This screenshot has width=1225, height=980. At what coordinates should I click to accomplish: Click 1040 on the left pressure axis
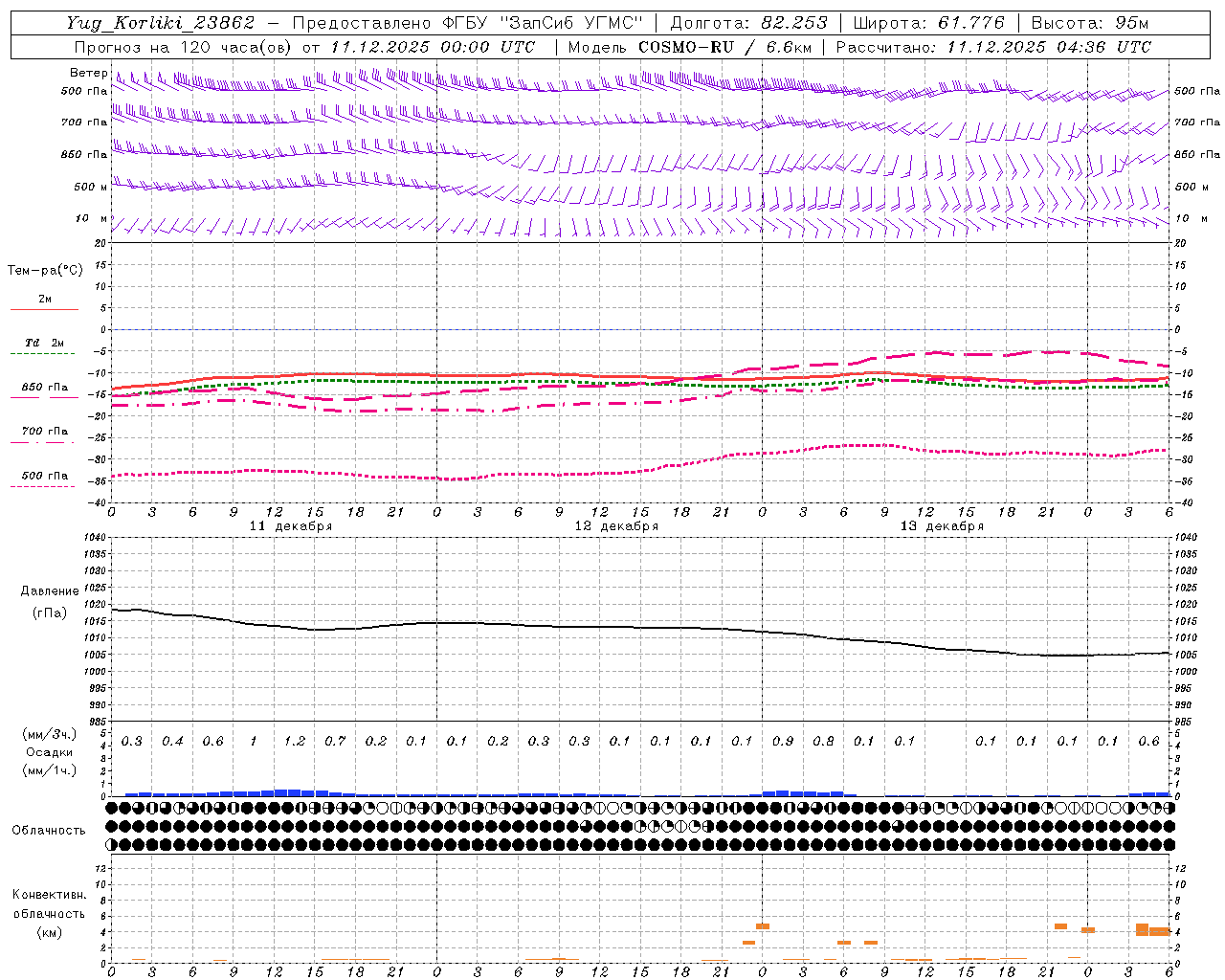(97, 538)
